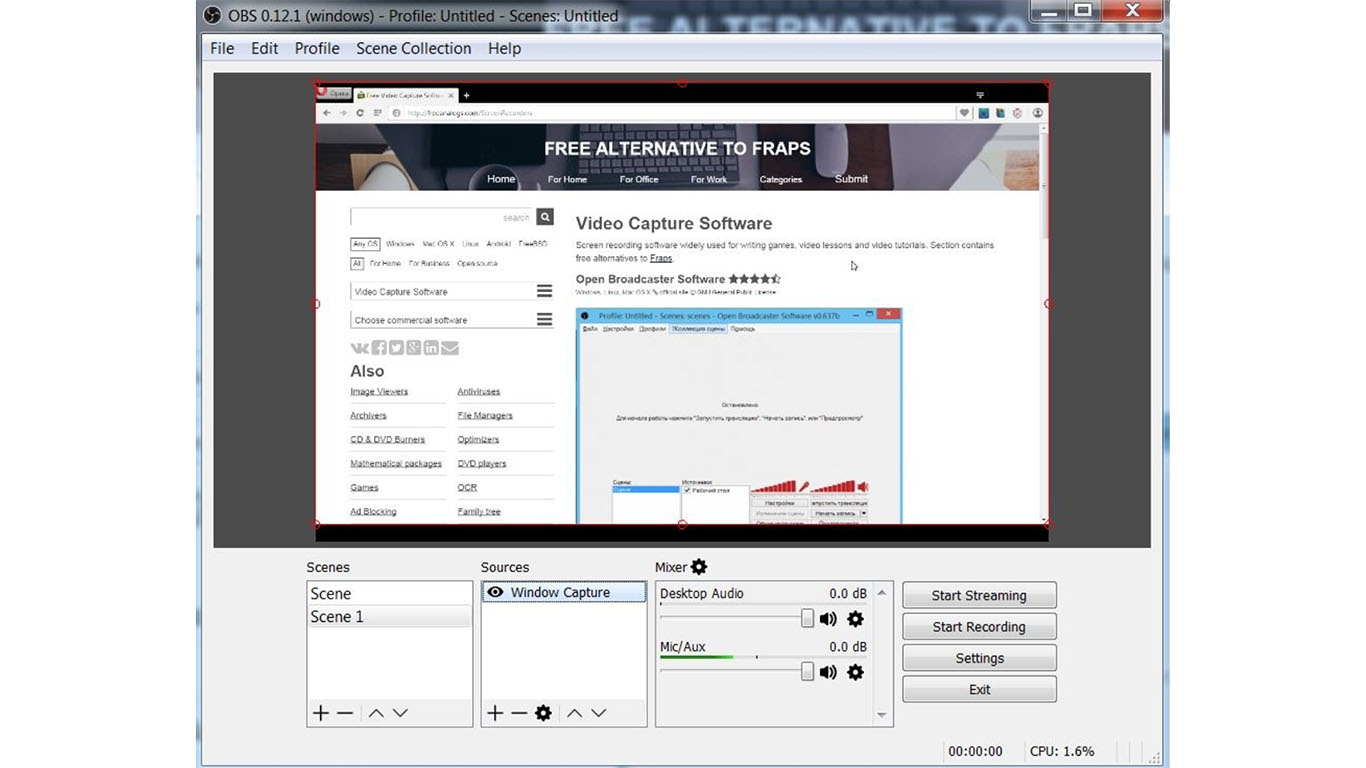Click the Mic/Aux 0.0 dB value
This screenshot has height=768, width=1366.
point(848,647)
